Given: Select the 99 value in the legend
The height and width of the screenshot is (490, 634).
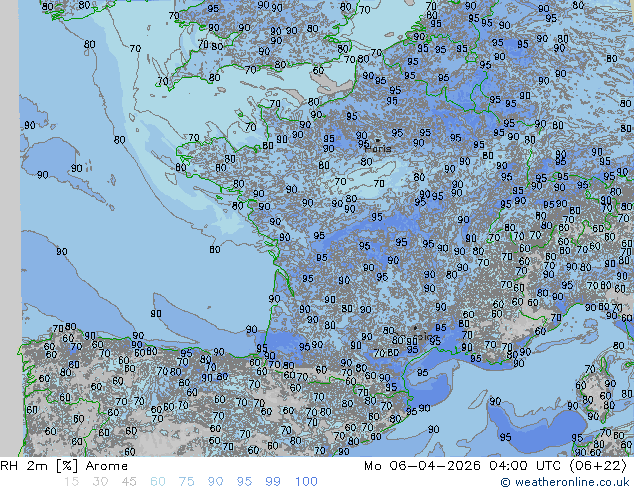Looking at the screenshot, I should [273, 482].
